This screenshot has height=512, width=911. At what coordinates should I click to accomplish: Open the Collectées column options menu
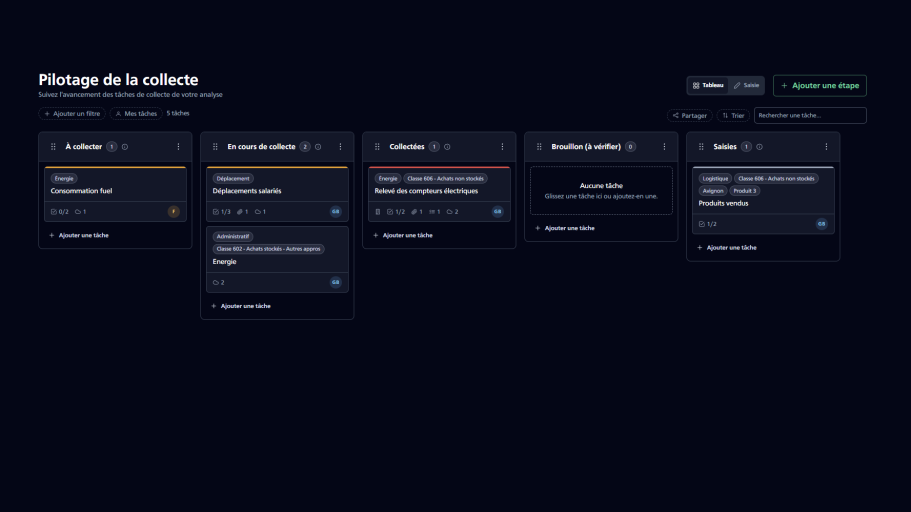[503, 147]
